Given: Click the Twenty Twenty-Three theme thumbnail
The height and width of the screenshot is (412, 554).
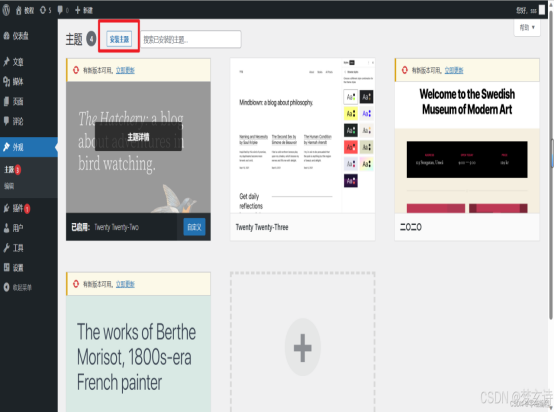Looking at the screenshot, I should coord(302,136).
